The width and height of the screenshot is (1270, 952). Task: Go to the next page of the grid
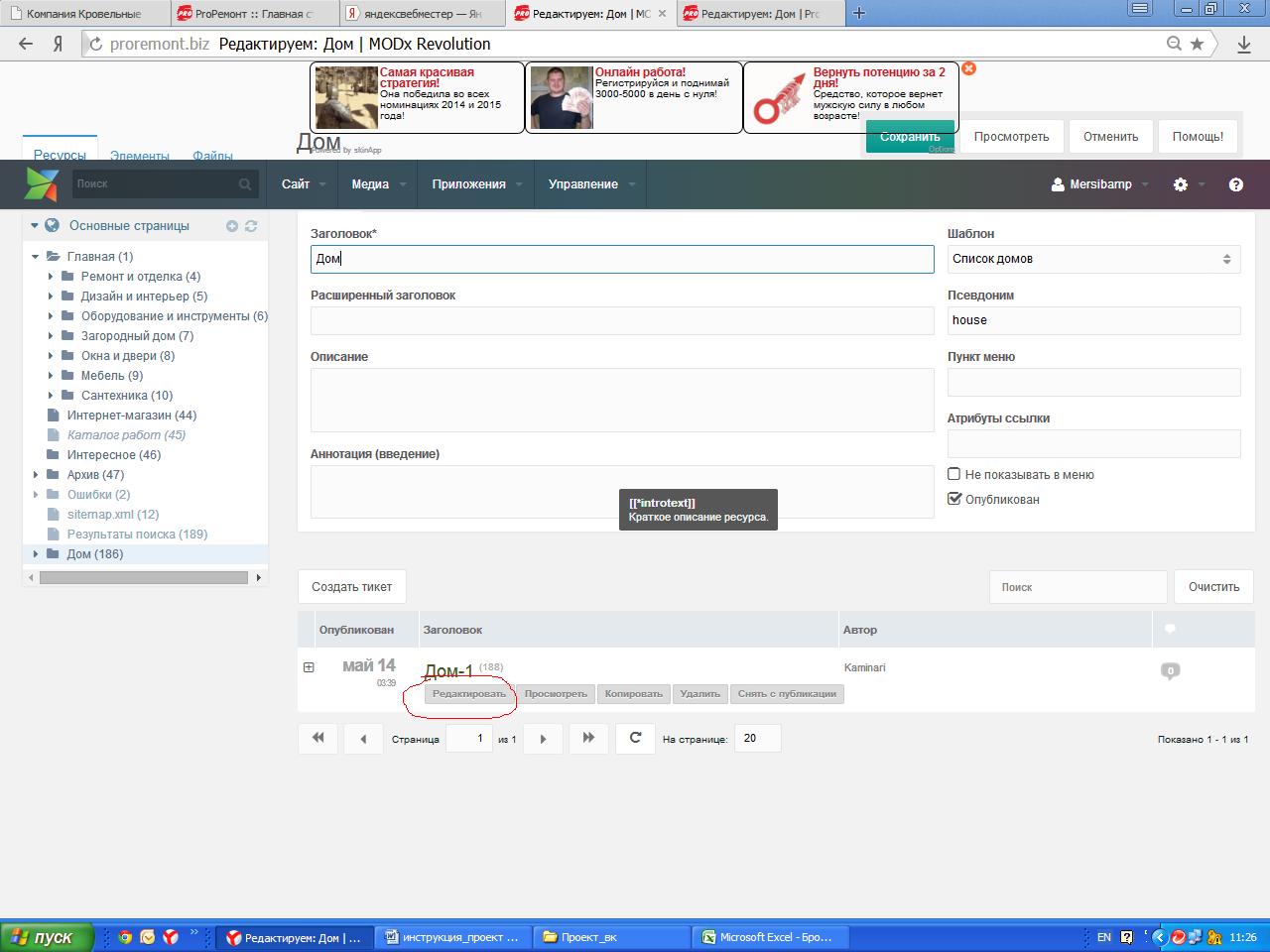(543, 738)
